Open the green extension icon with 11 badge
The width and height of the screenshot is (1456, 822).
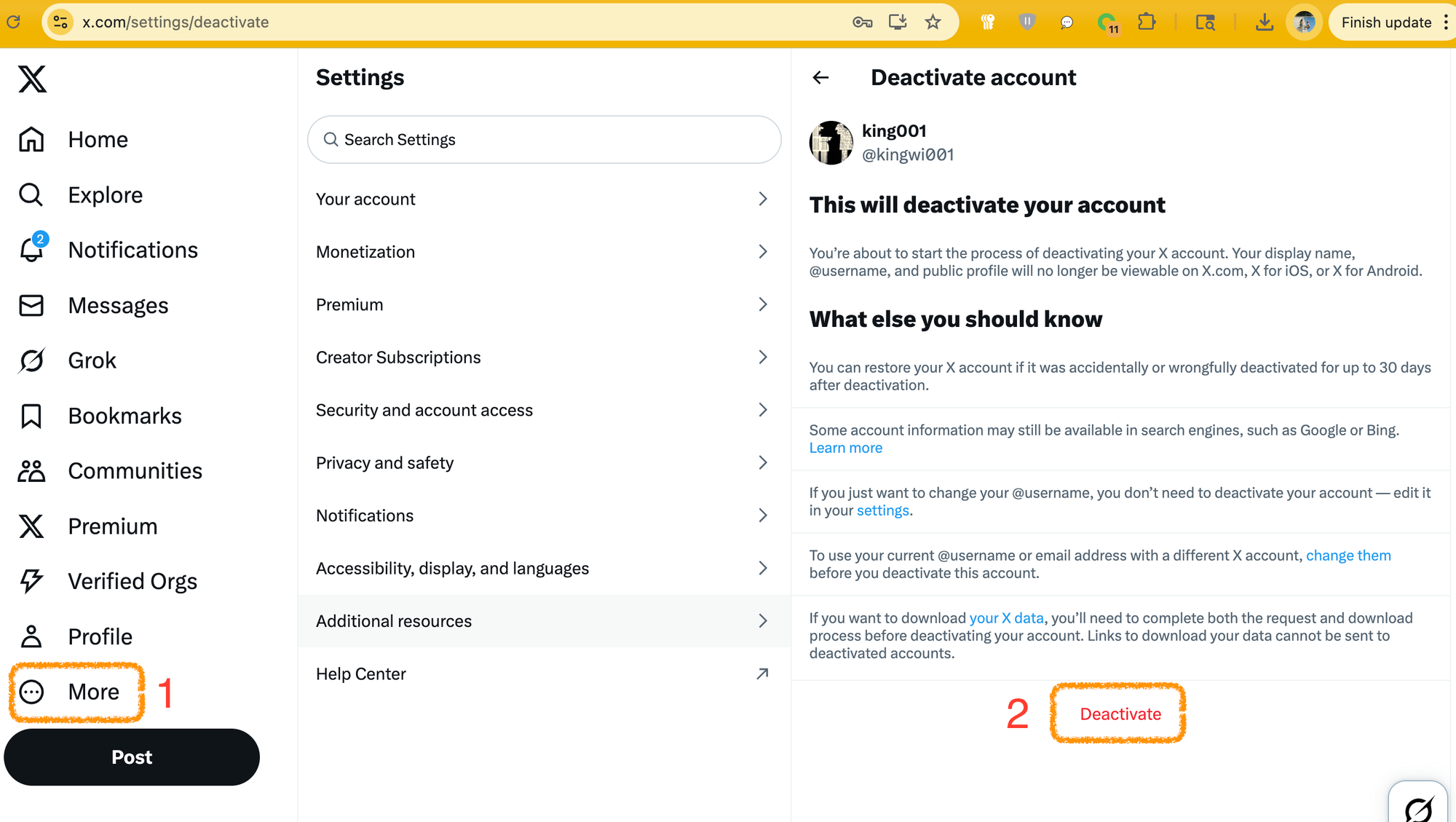(x=1107, y=23)
